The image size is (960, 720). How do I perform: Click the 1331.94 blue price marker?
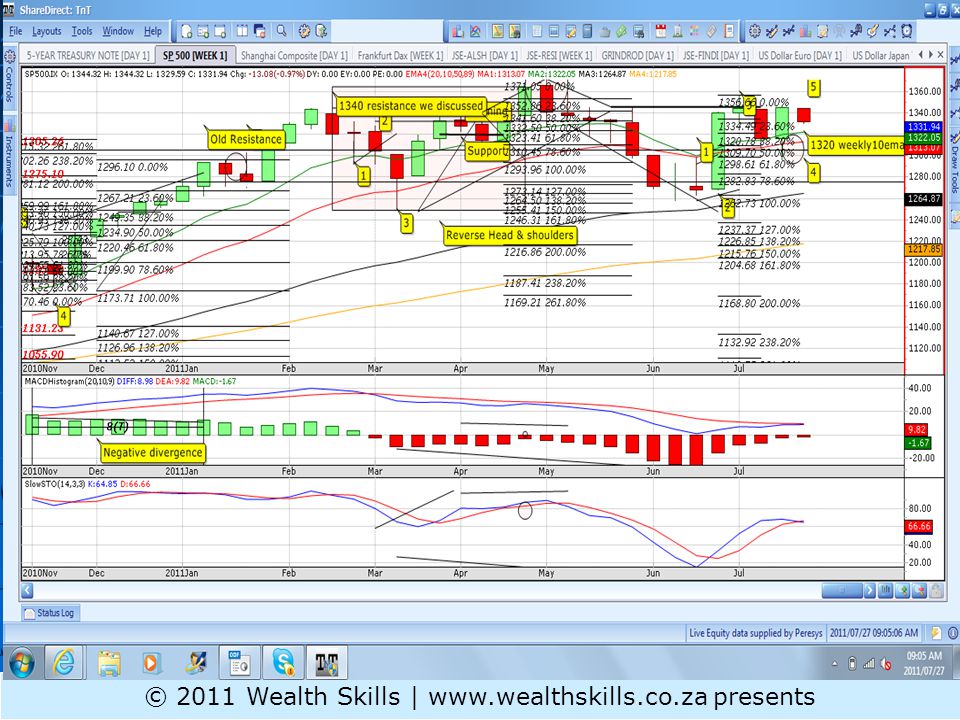923,127
